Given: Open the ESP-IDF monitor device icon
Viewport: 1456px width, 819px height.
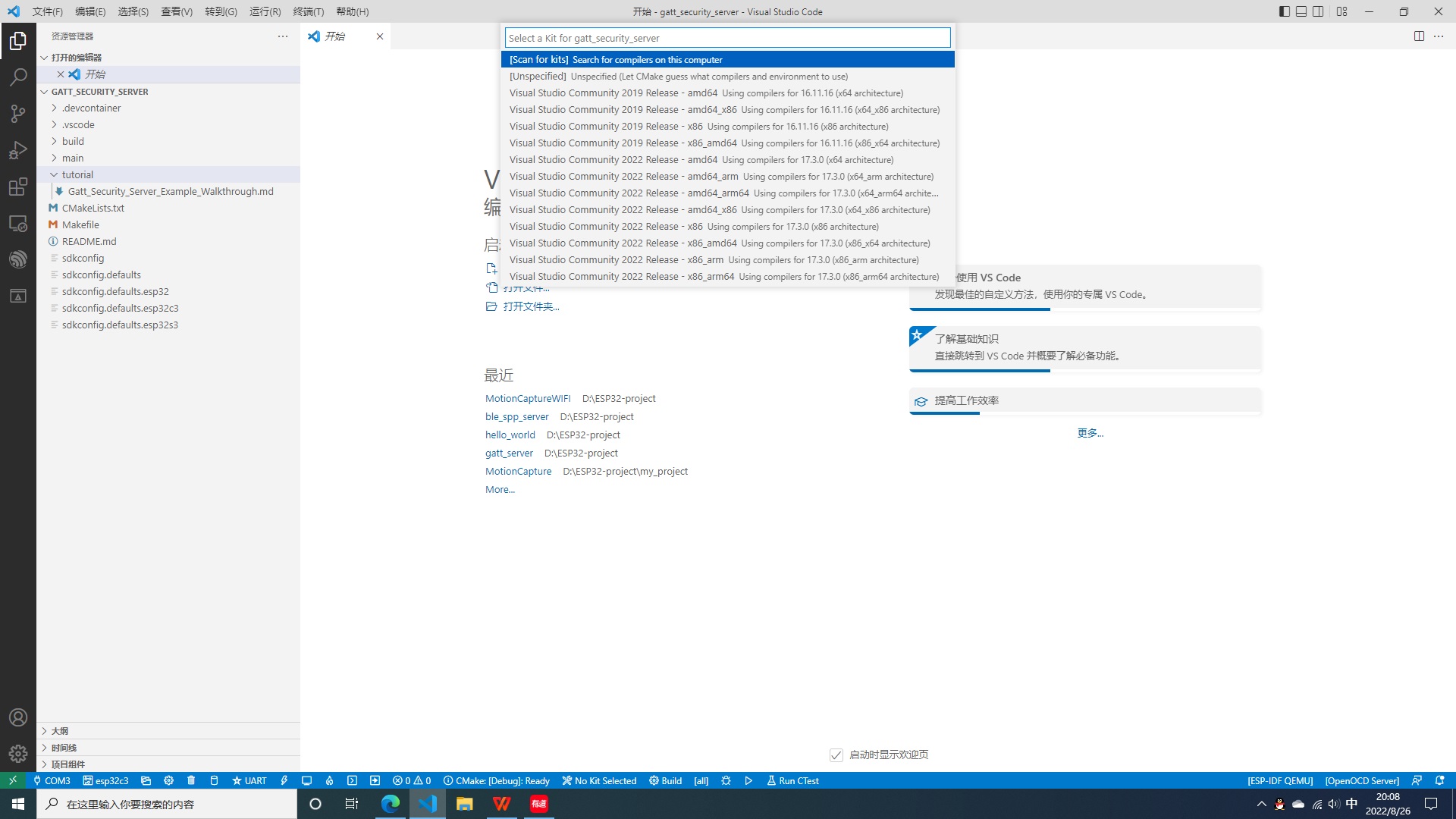Looking at the screenshot, I should pos(306,780).
